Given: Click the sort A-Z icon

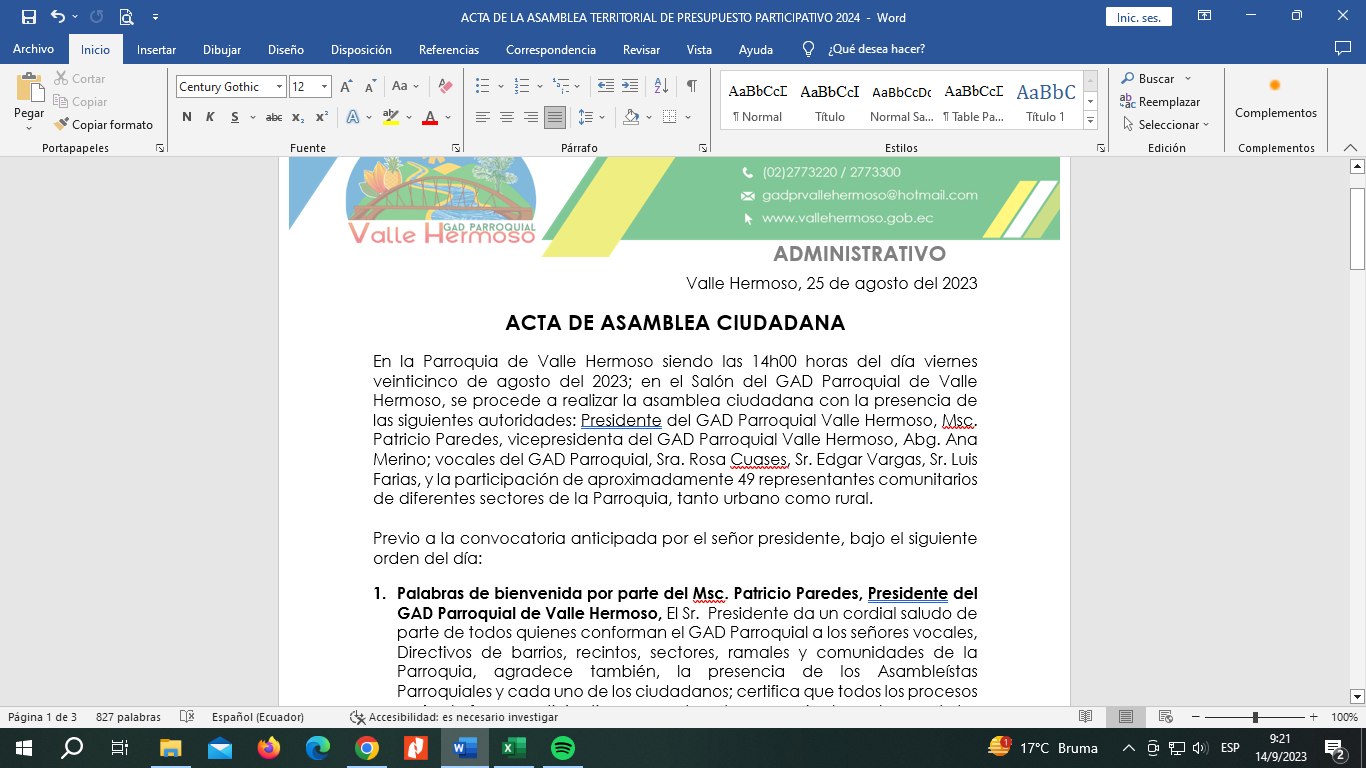Looking at the screenshot, I should tap(661, 87).
